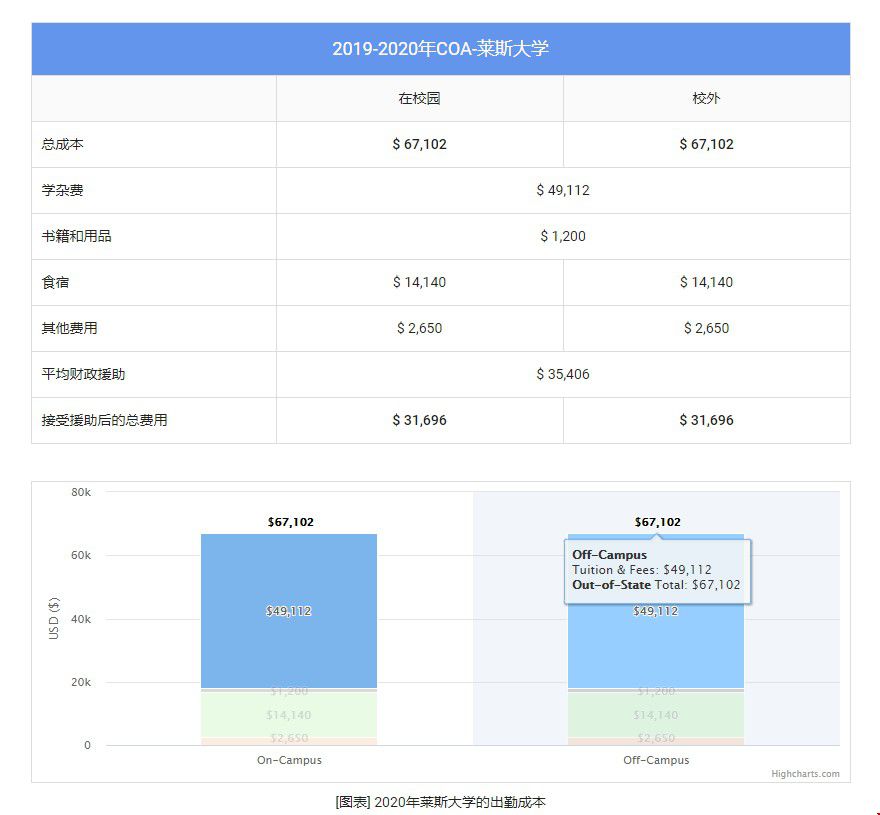
Task: Select 食宿 value under 在校园 column
Action: tap(419, 282)
